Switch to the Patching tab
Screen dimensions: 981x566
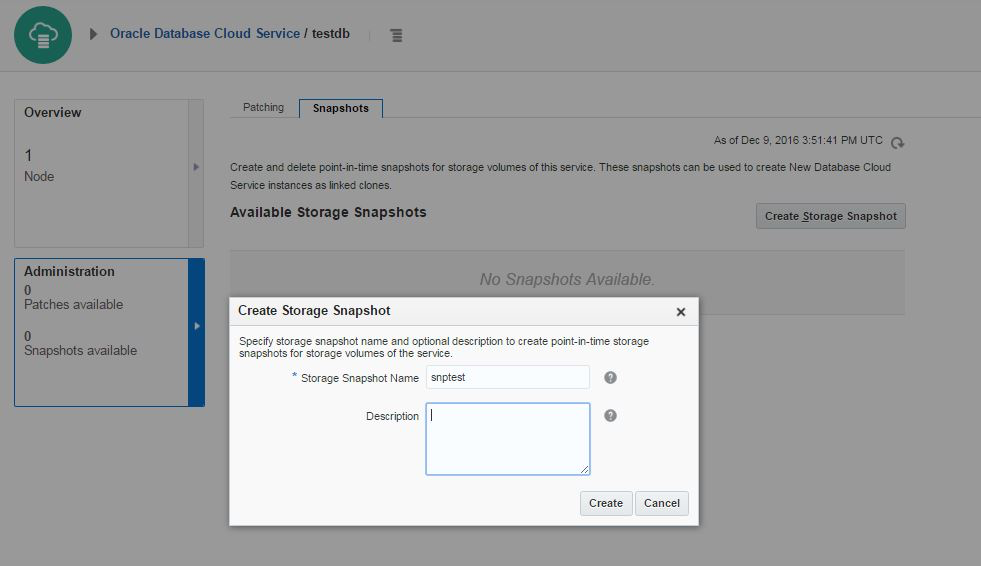(x=263, y=108)
